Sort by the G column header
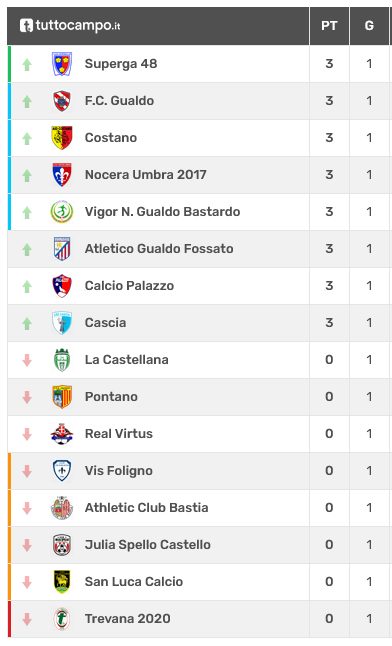The width and height of the screenshot is (392, 646). [x=369, y=26]
